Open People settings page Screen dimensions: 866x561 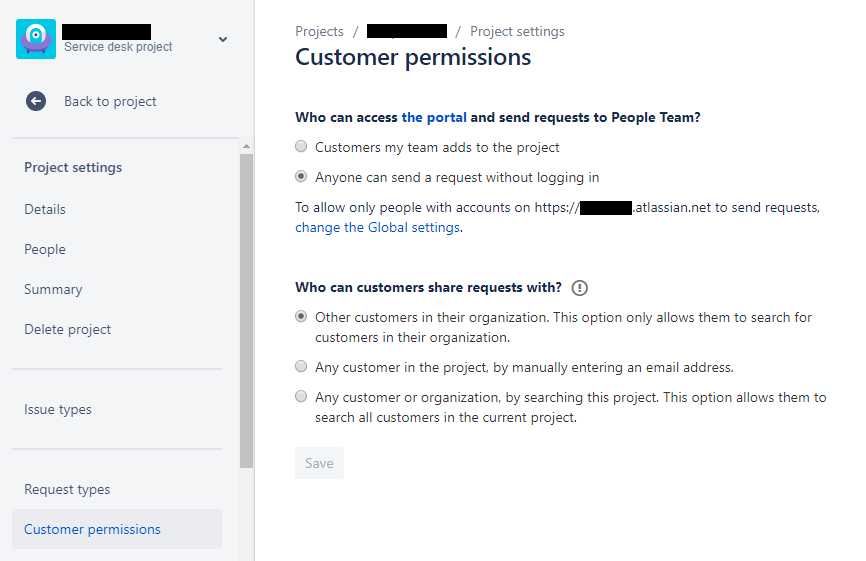tap(45, 250)
